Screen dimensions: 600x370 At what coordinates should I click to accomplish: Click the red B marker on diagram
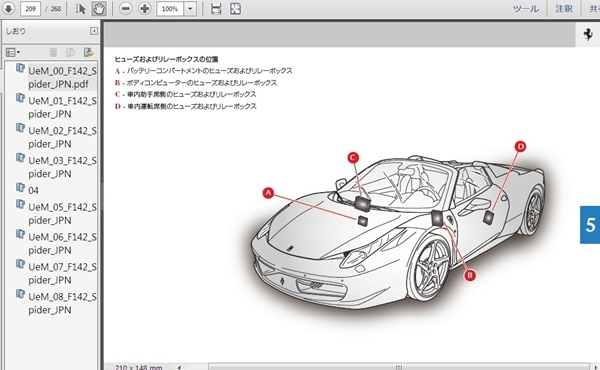(x=470, y=275)
